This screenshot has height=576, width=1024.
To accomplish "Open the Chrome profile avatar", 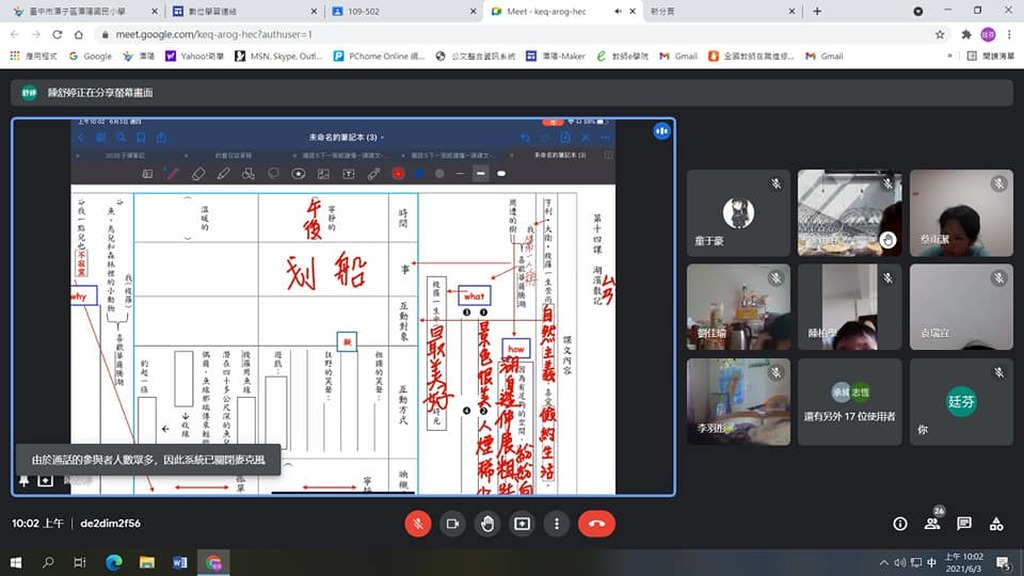I will pos(988,34).
